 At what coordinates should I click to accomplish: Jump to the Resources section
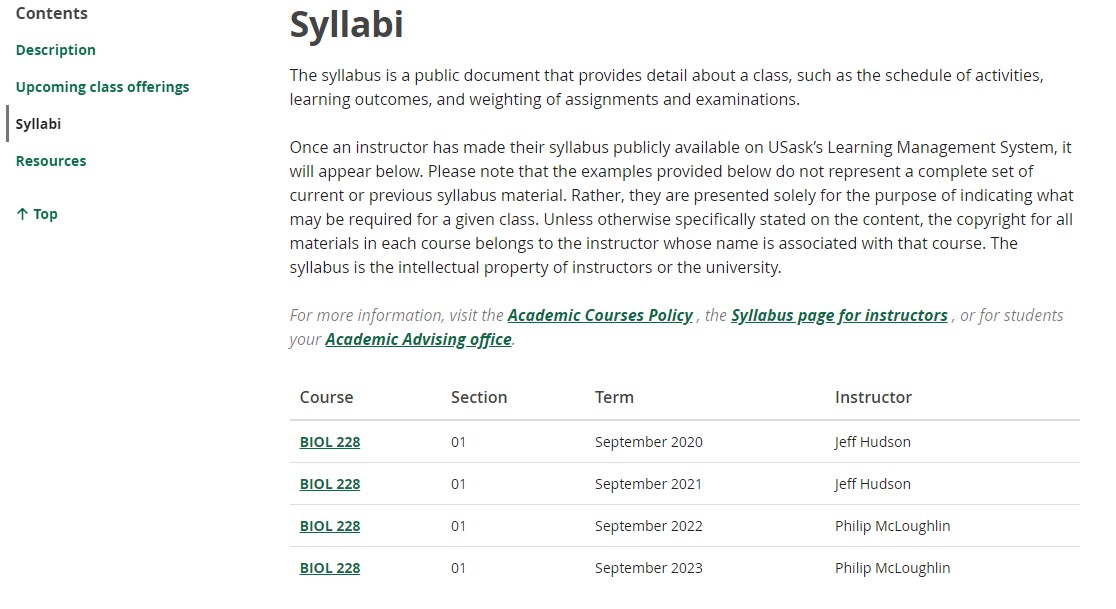point(51,161)
